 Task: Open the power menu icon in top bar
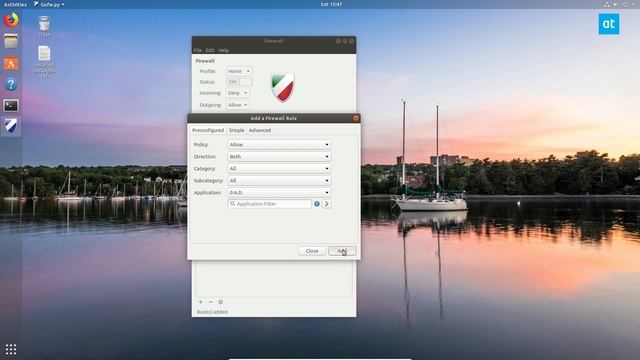point(626,4)
